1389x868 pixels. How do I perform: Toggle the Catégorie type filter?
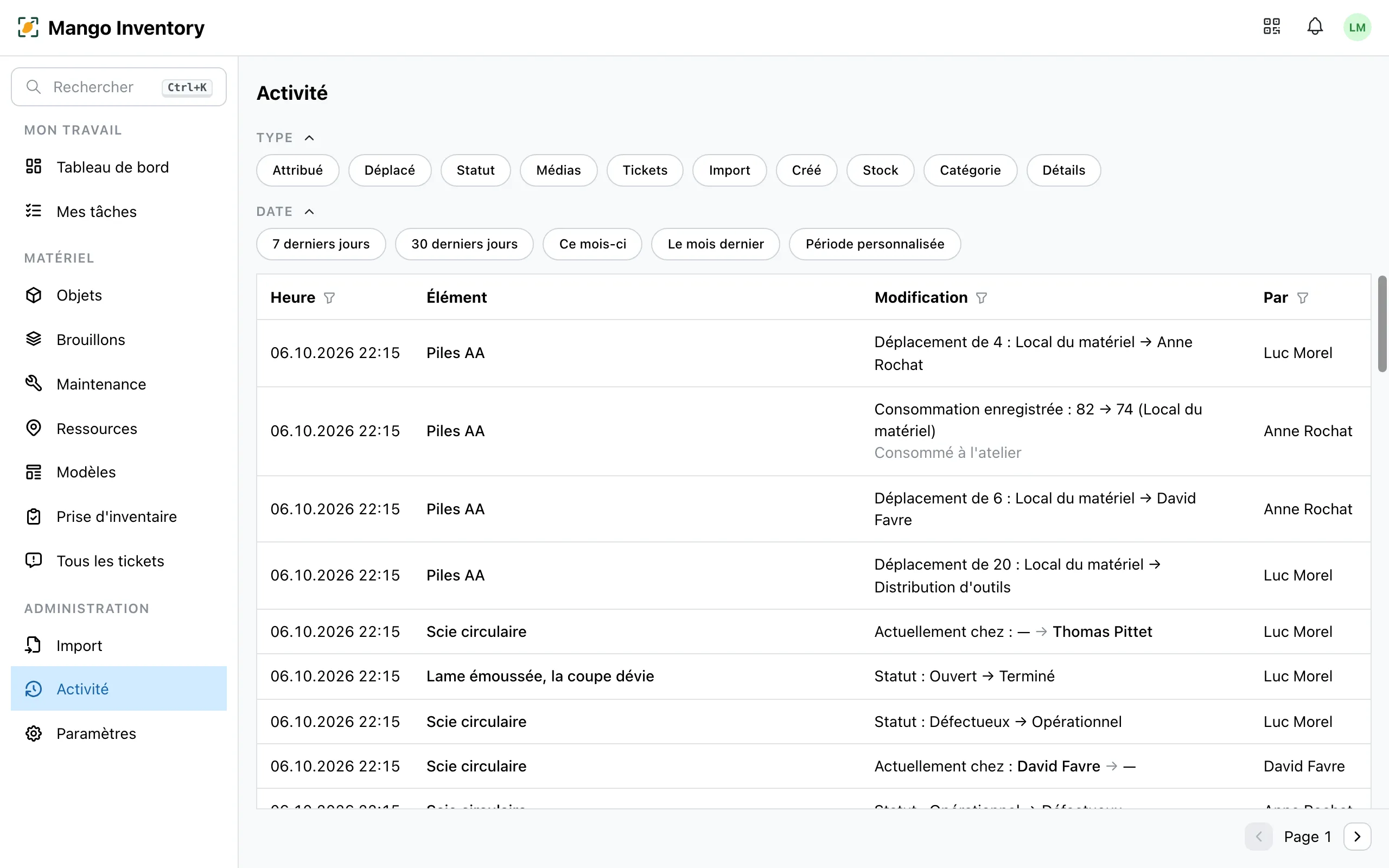click(970, 170)
